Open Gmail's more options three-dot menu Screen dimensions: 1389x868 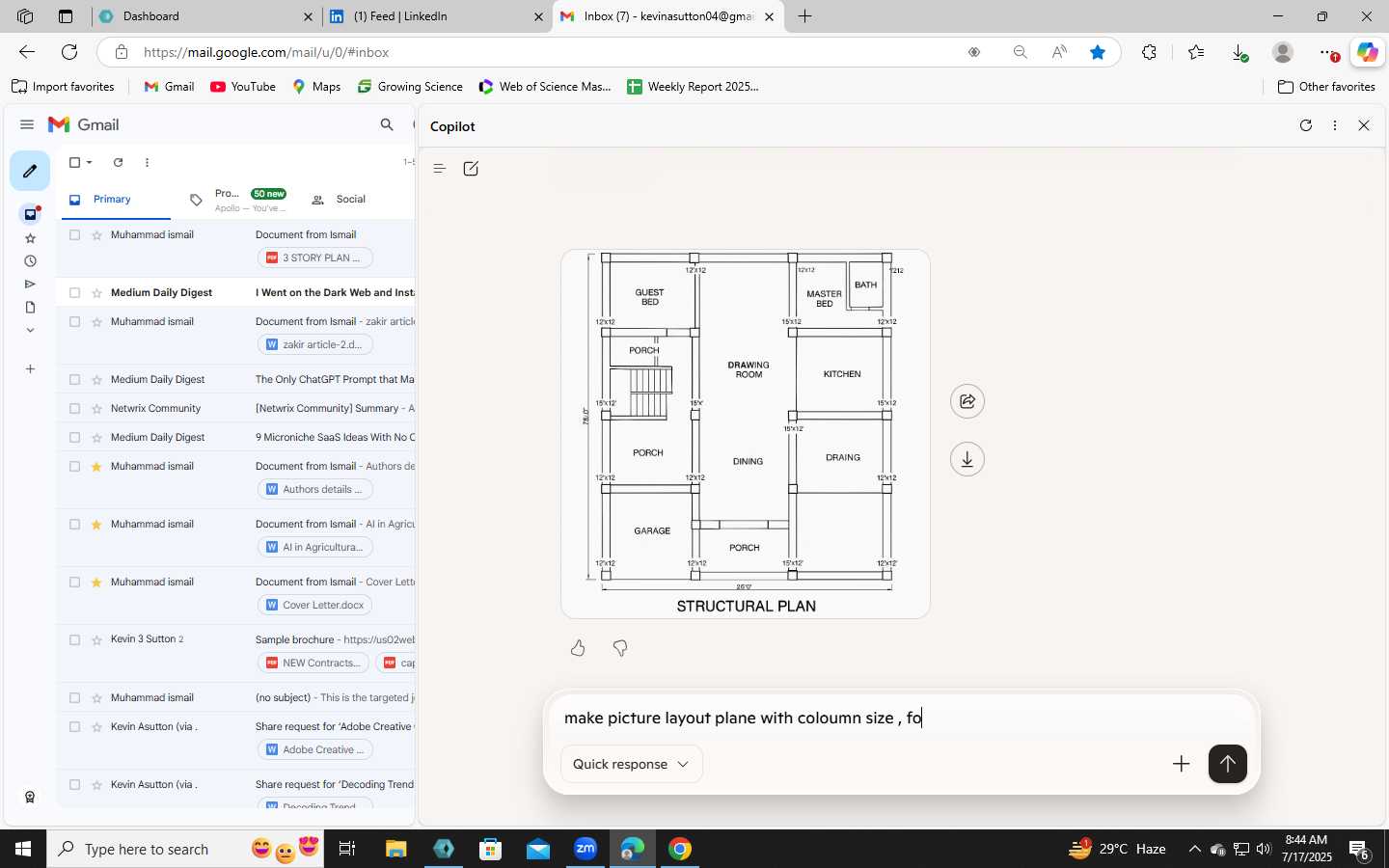pyautogui.click(x=147, y=163)
